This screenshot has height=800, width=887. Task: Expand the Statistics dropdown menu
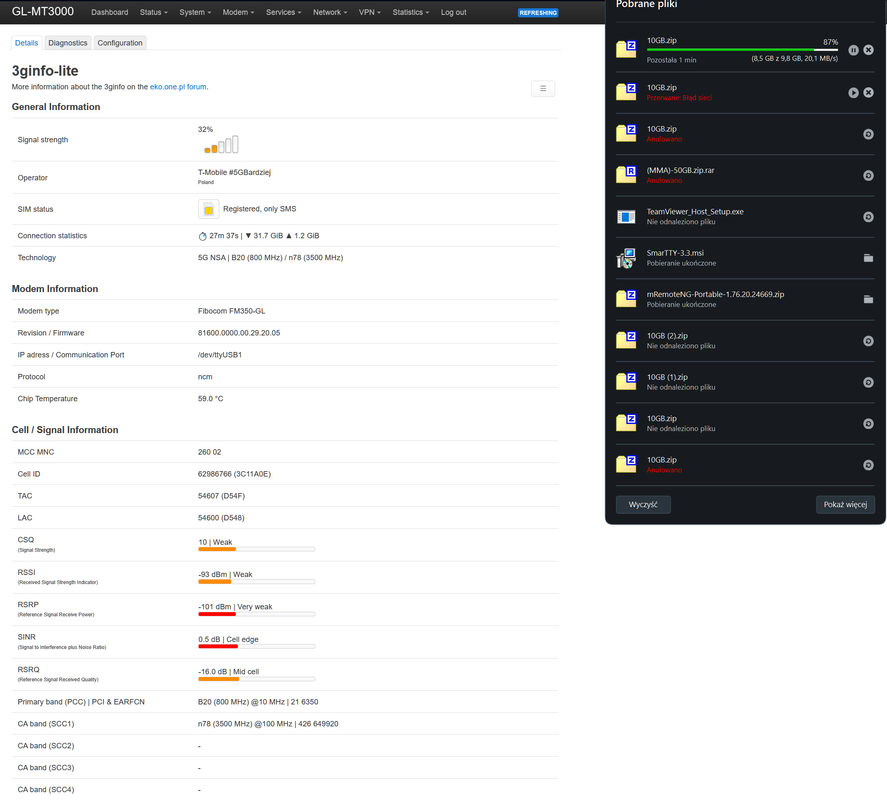coord(411,12)
